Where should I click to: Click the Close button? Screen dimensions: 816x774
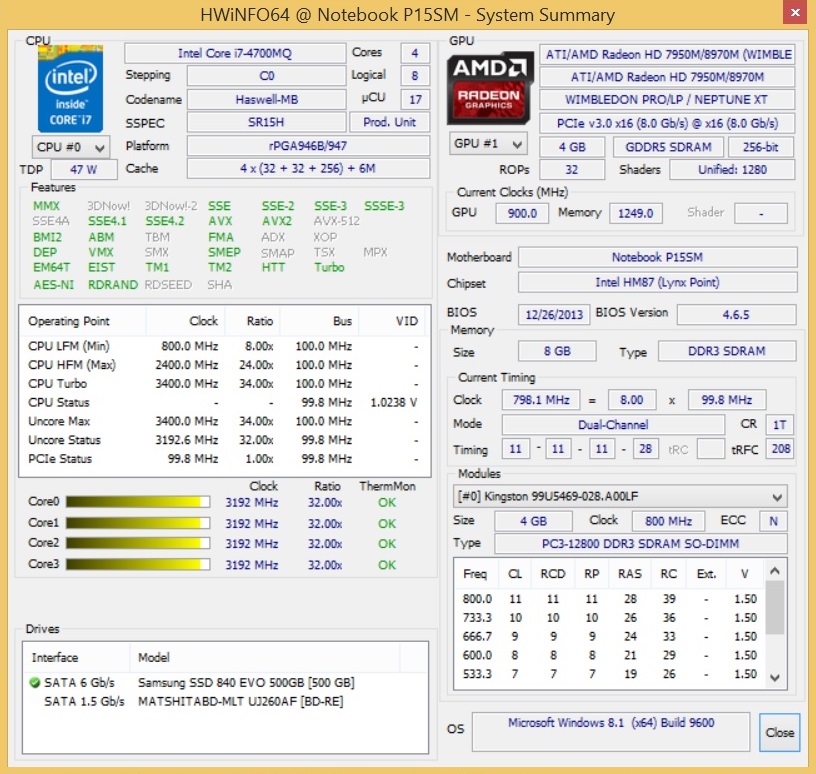pos(779,732)
